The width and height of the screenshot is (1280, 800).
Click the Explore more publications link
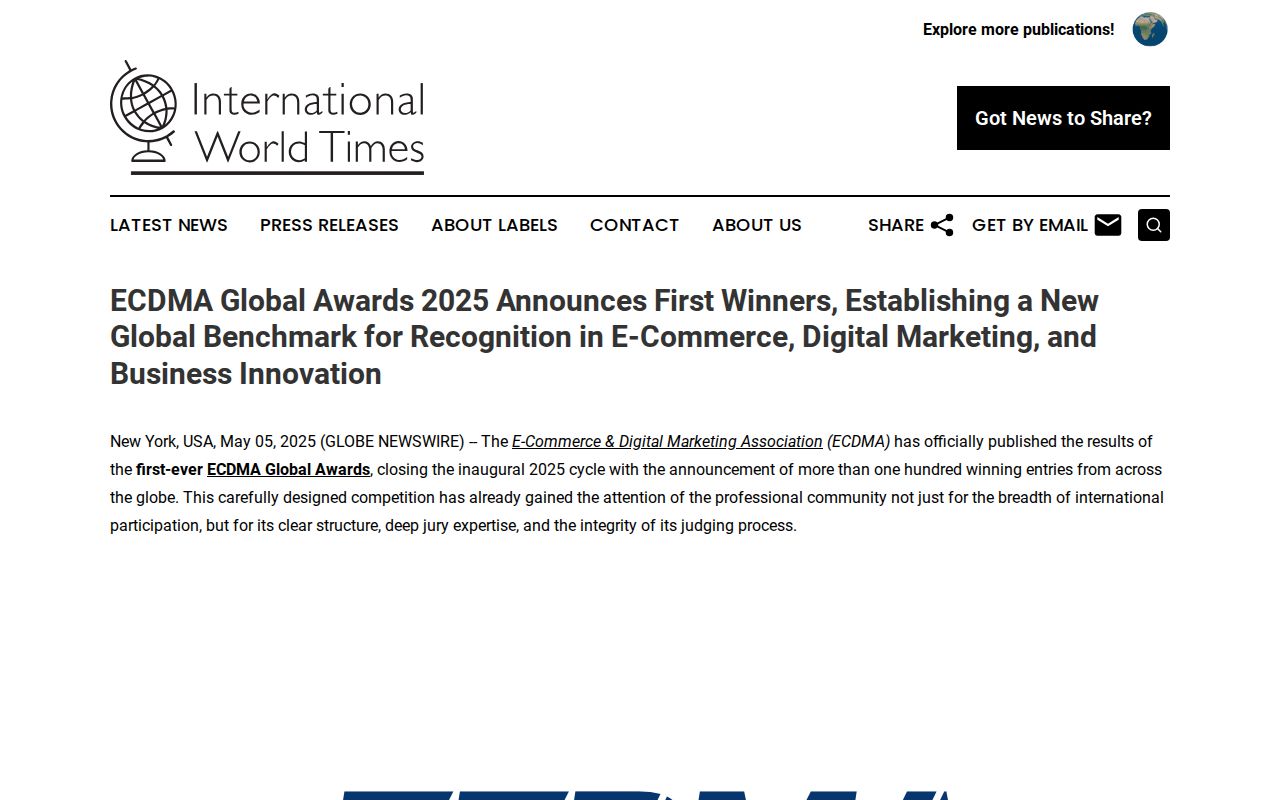click(1017, 29)
